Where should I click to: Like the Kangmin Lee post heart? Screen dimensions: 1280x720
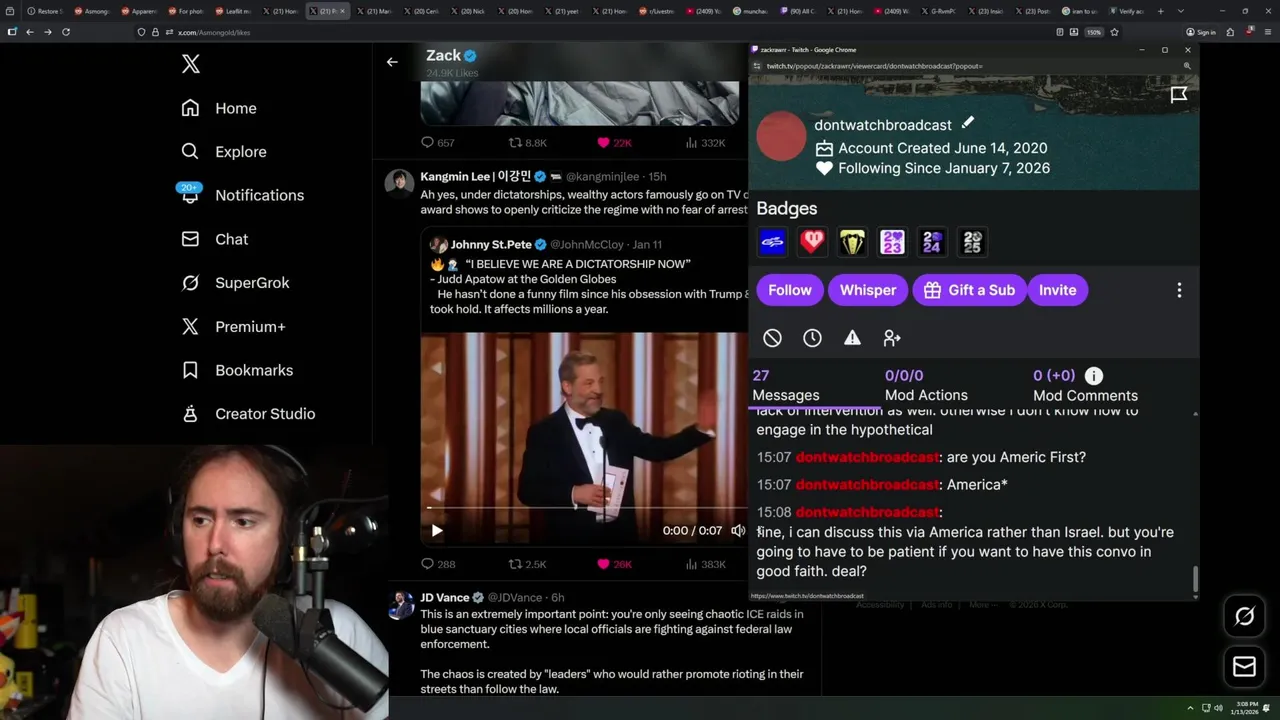pos(603,564)
